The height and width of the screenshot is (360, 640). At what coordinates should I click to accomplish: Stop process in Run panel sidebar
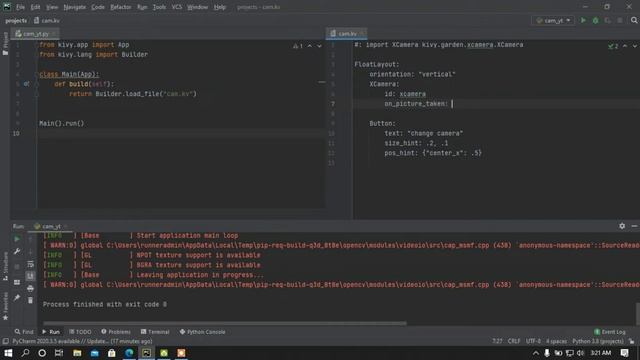[x=17, y=267]
